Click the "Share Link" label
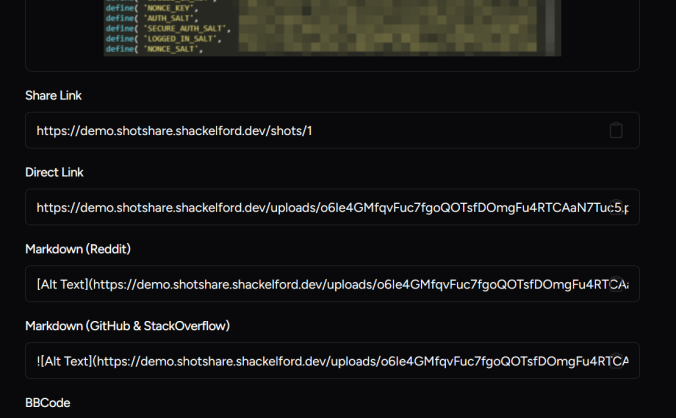The height and width of the screenshot is (418, 676). pos(54,95)
